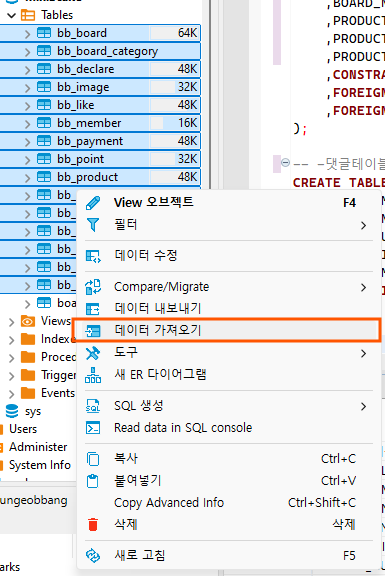Click the SQL console terminal icon
Image resolution: width=385 pixels, height=576 pixels.
93,428
